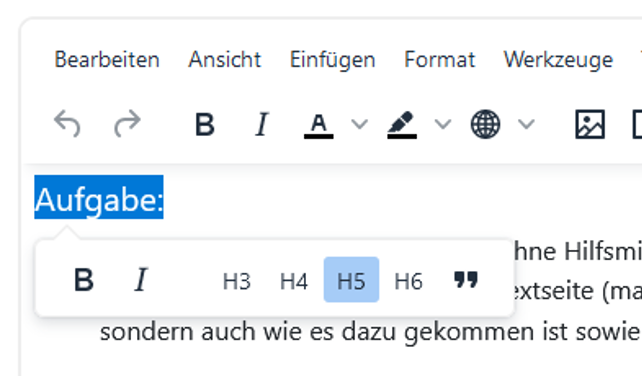Toggle bold in the floating popup toolbar
The image size is (642, 376).
(84, 280)
